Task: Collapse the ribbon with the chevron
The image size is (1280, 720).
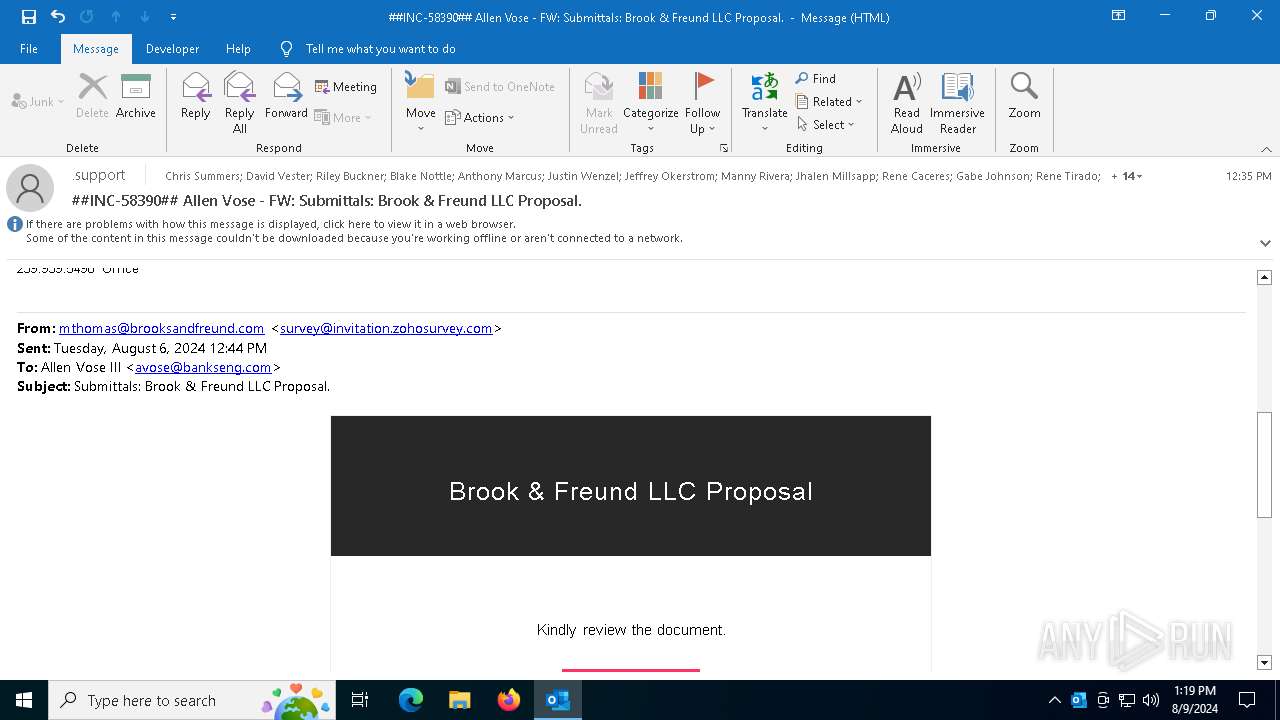Action: pos(1266,149)
